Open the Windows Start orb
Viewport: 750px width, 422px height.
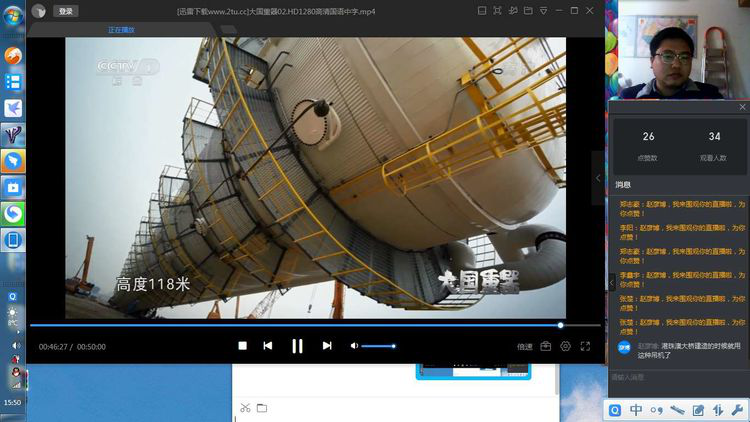[x=13, y=16]
